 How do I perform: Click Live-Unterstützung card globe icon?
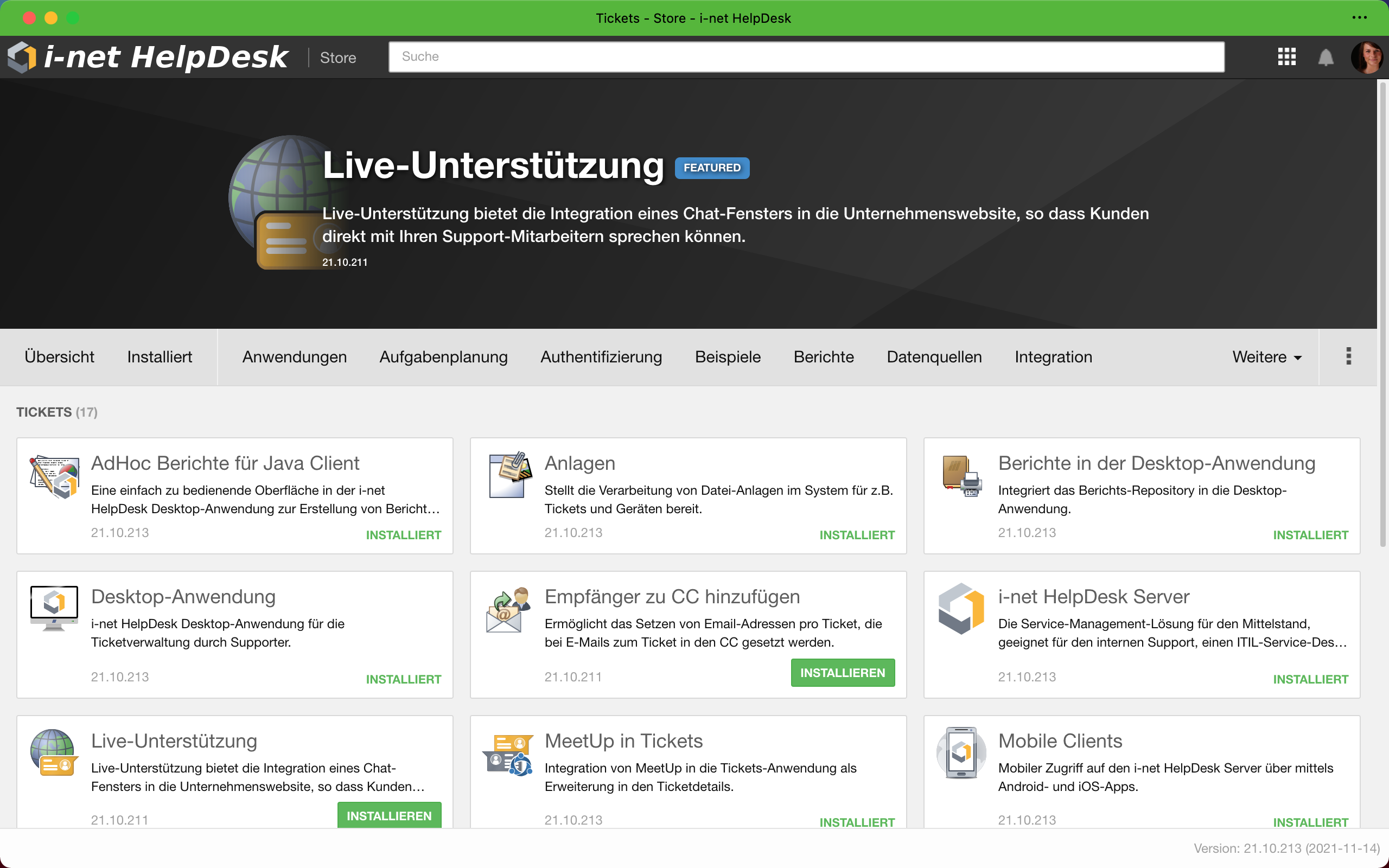(x=54, y=752)
